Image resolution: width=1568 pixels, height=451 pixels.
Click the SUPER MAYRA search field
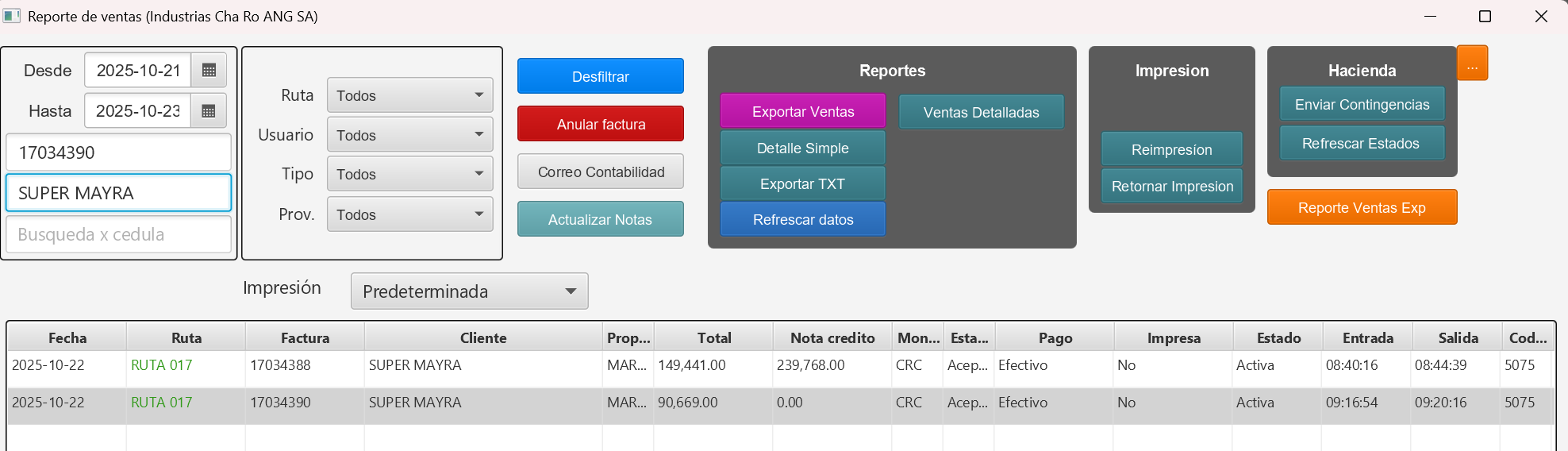tap(119, 193)
